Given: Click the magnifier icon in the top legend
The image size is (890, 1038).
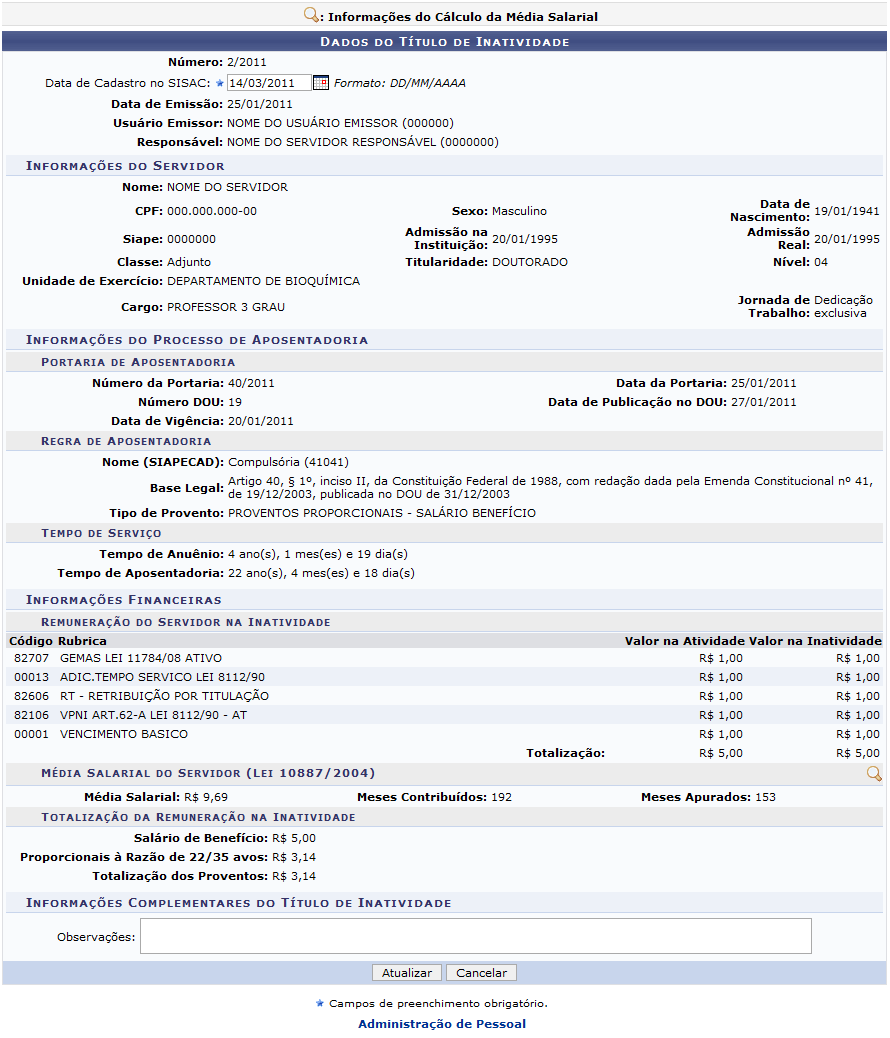Looking at the screenshot, I should coord(312,15).
